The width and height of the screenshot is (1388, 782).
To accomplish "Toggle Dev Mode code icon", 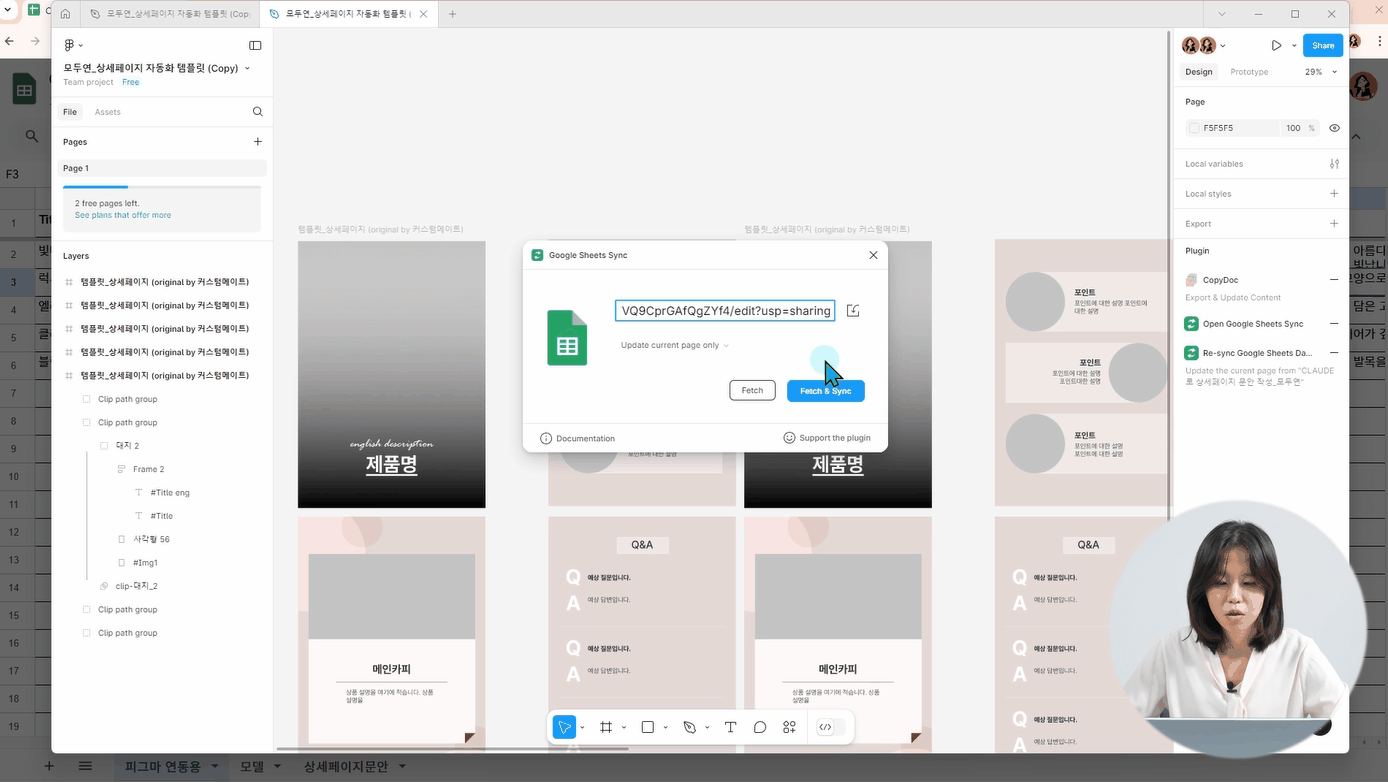I will (825, 727).
